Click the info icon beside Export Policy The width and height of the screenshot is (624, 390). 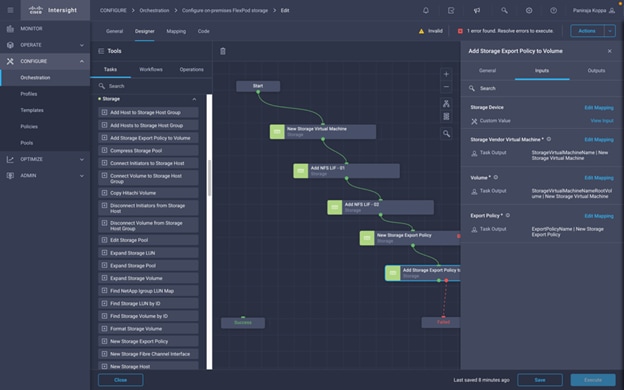[508, 215]
